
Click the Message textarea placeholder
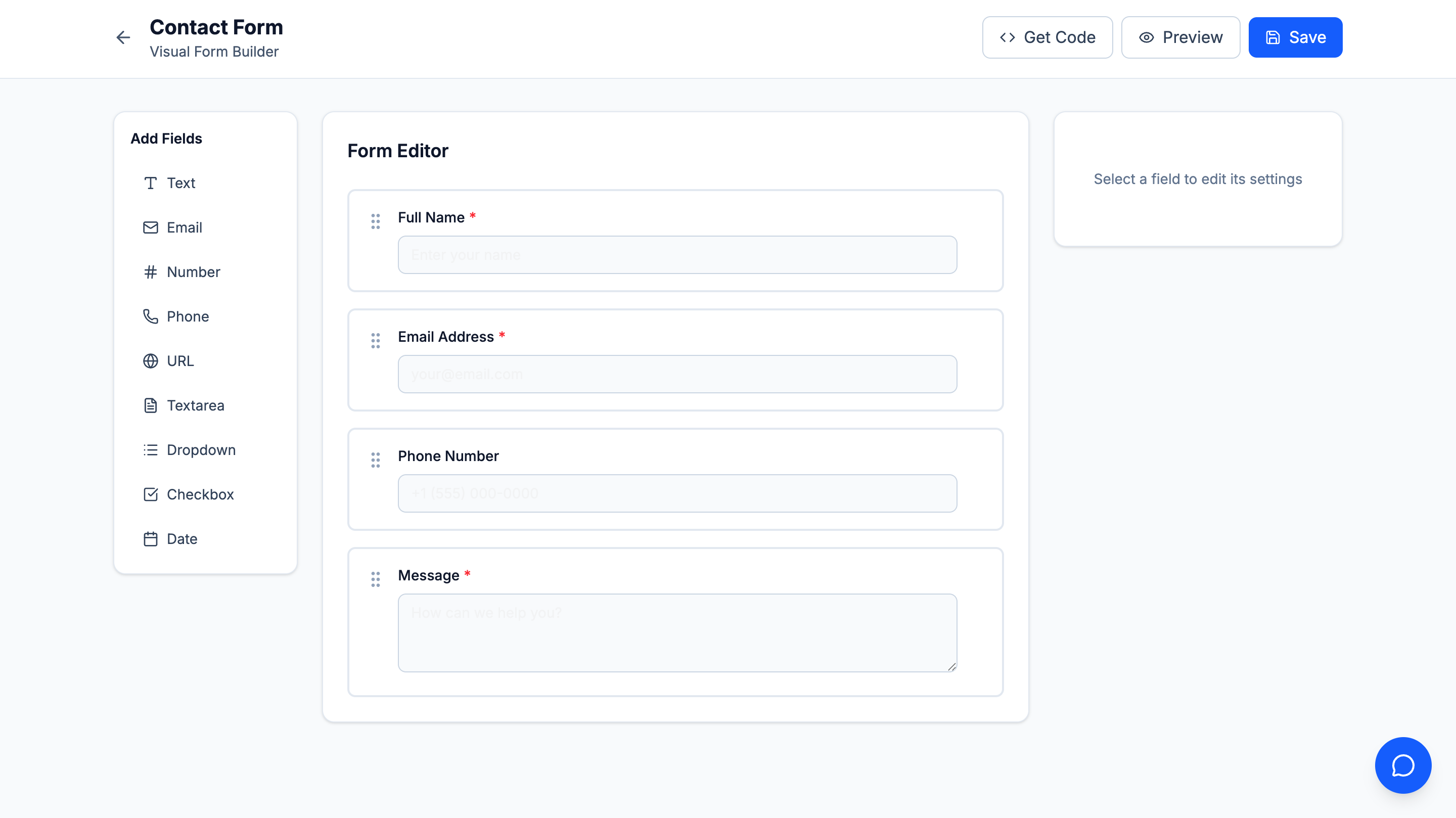pos(676,632)
